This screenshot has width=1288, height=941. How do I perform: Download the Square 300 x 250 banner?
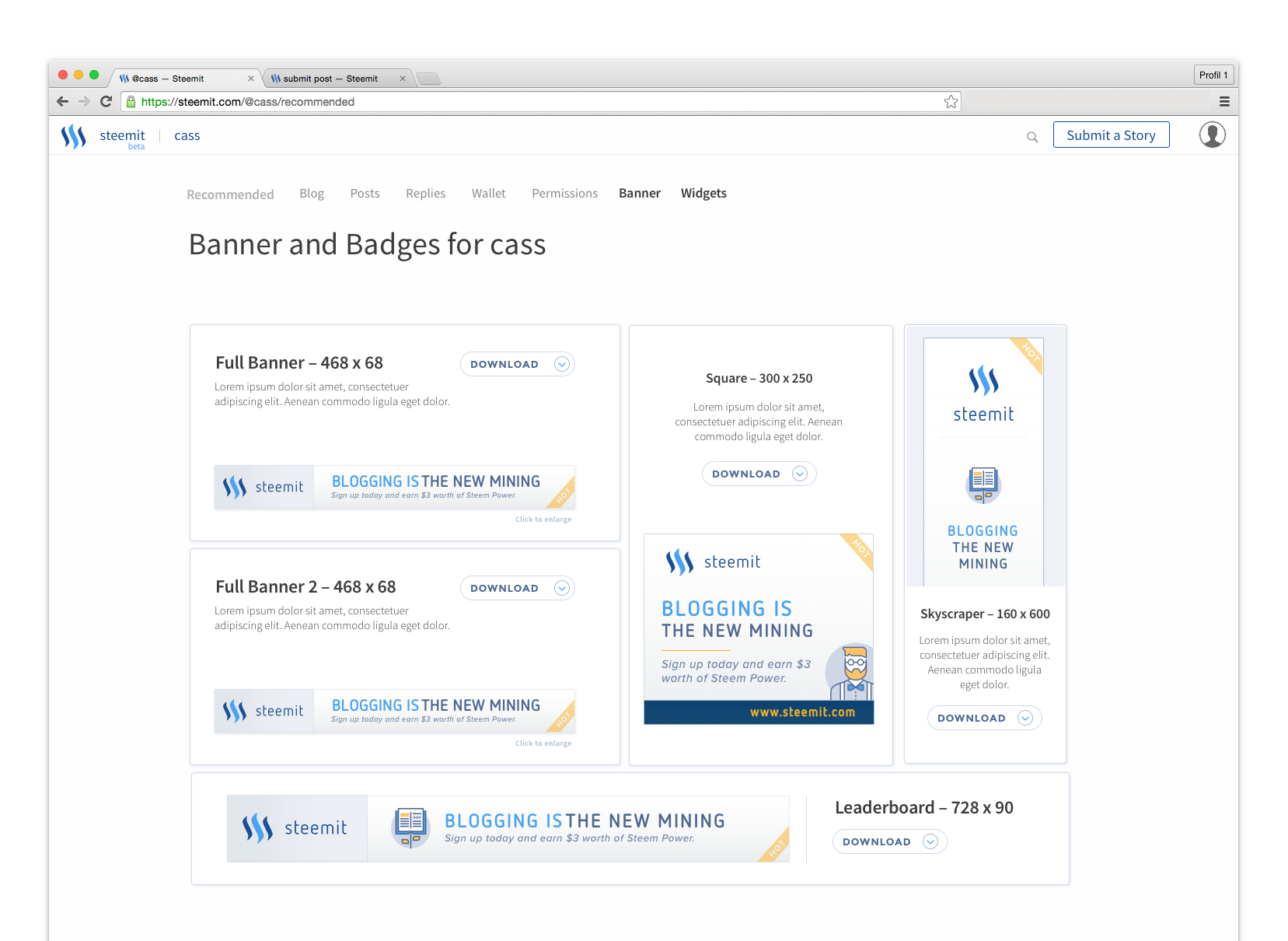[759, 474]
